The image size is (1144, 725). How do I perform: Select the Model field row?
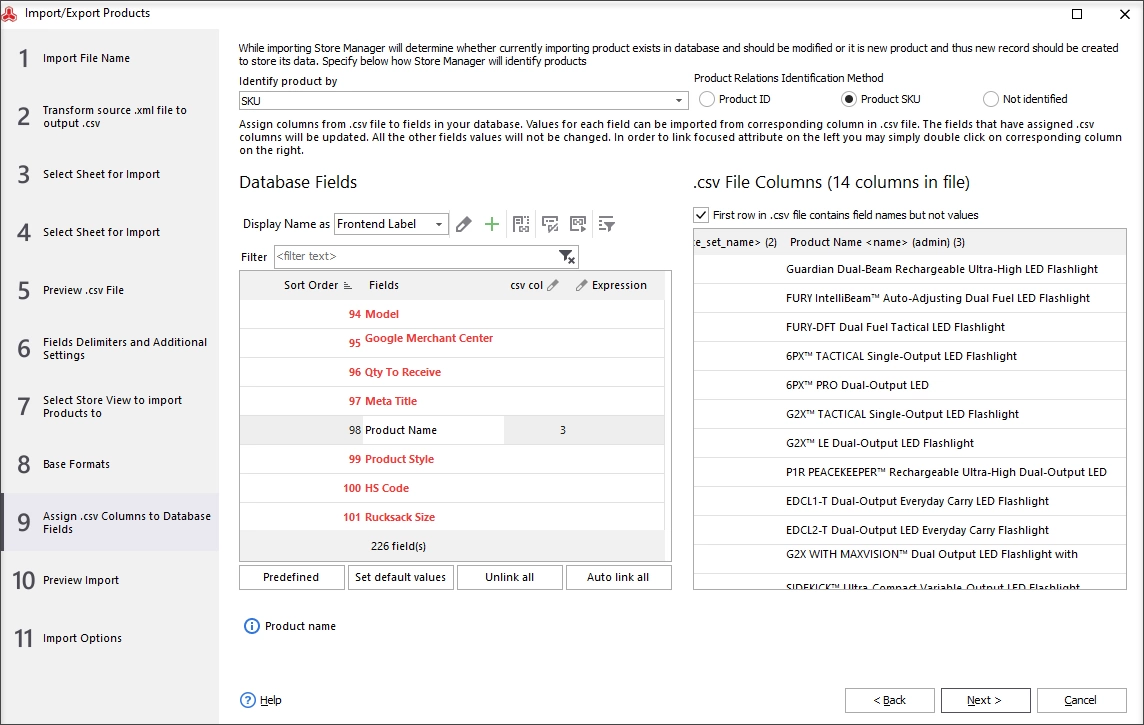point(452,314)
